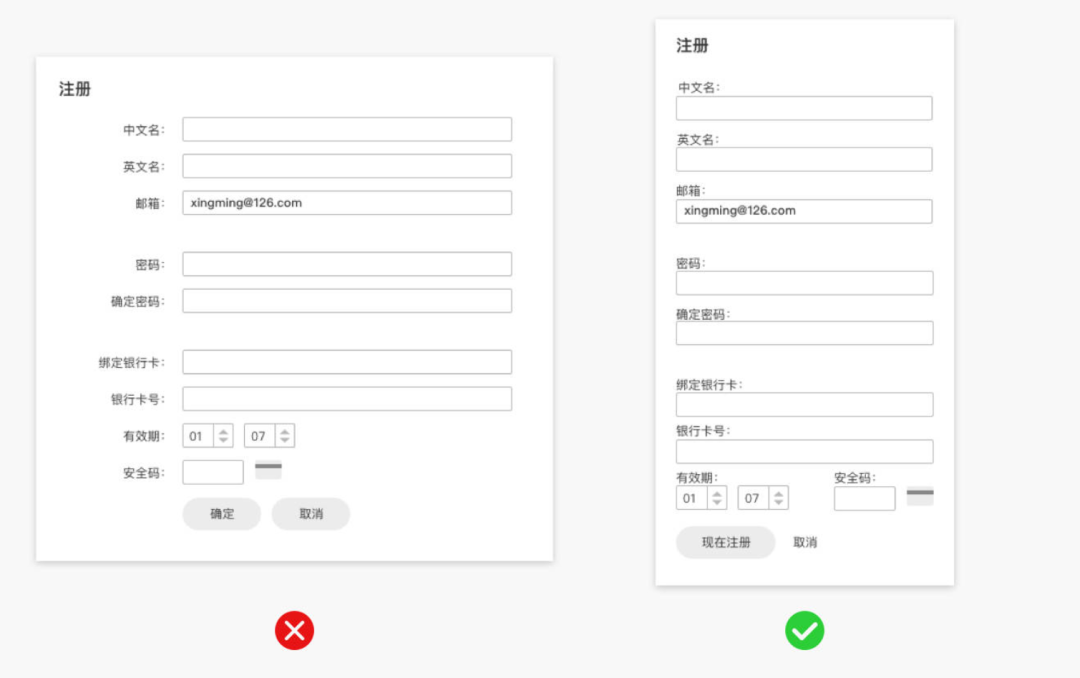Click the green checkmark correct-example icon
The width and height of the screenshot is (1080, 678).
pyautogui.click(x=804, y=631)
